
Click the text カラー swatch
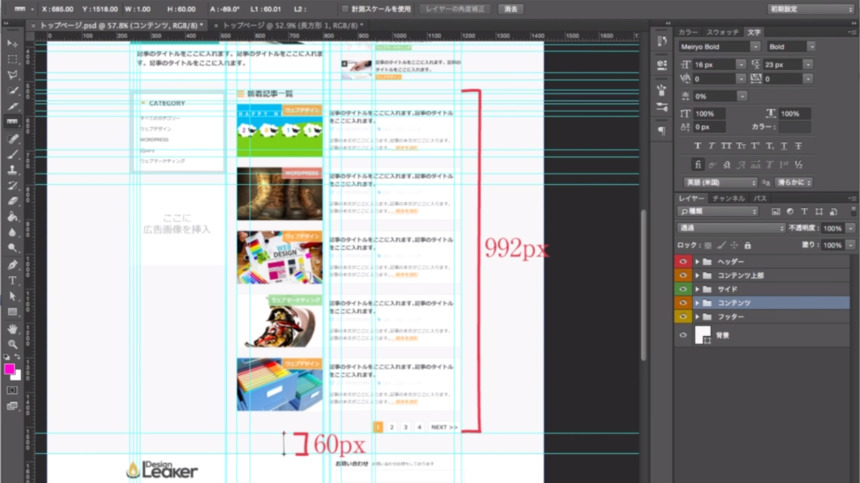[x=795, y=127]
